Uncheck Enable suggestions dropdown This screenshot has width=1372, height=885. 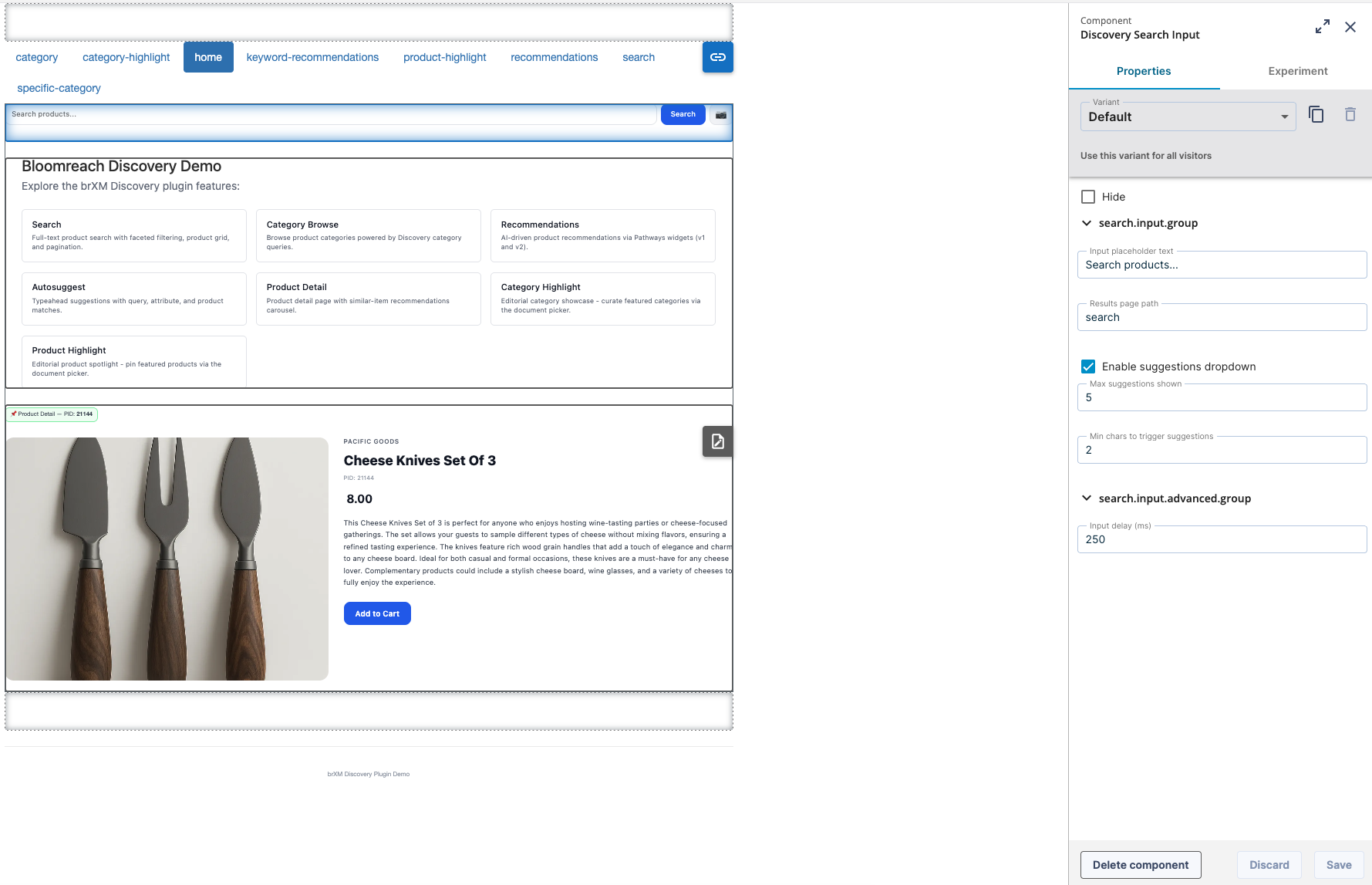(1088, 366)
